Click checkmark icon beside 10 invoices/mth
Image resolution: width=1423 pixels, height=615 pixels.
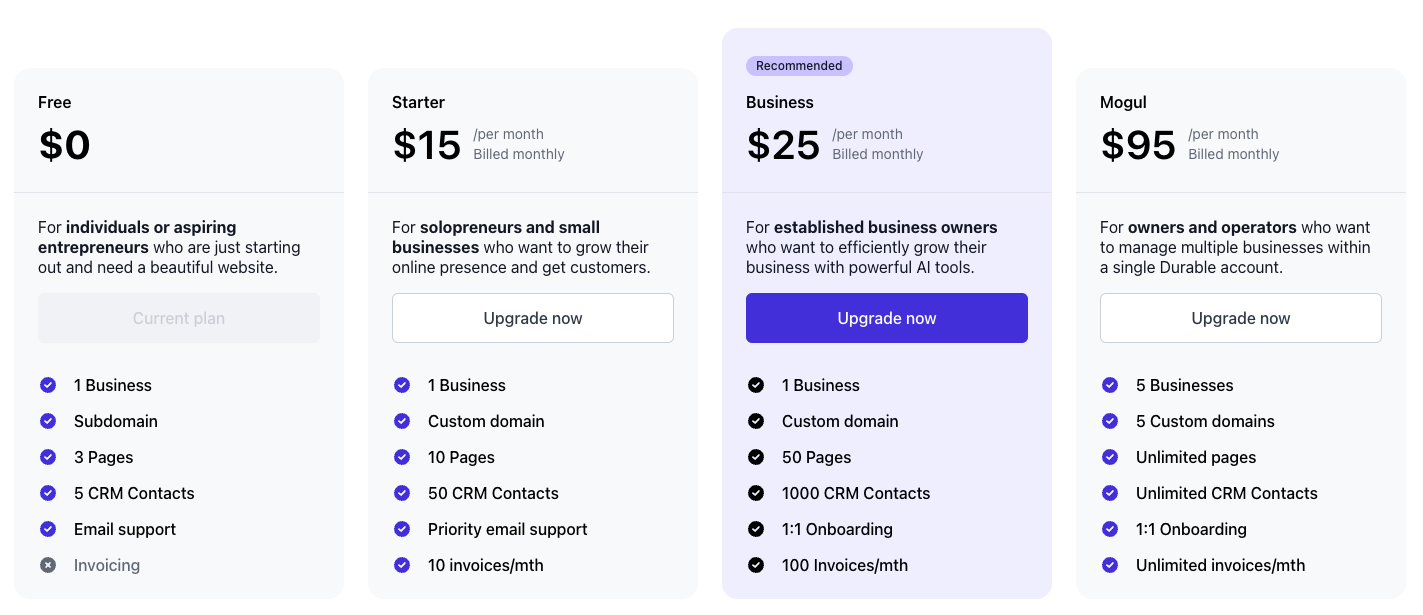point(402,565)
